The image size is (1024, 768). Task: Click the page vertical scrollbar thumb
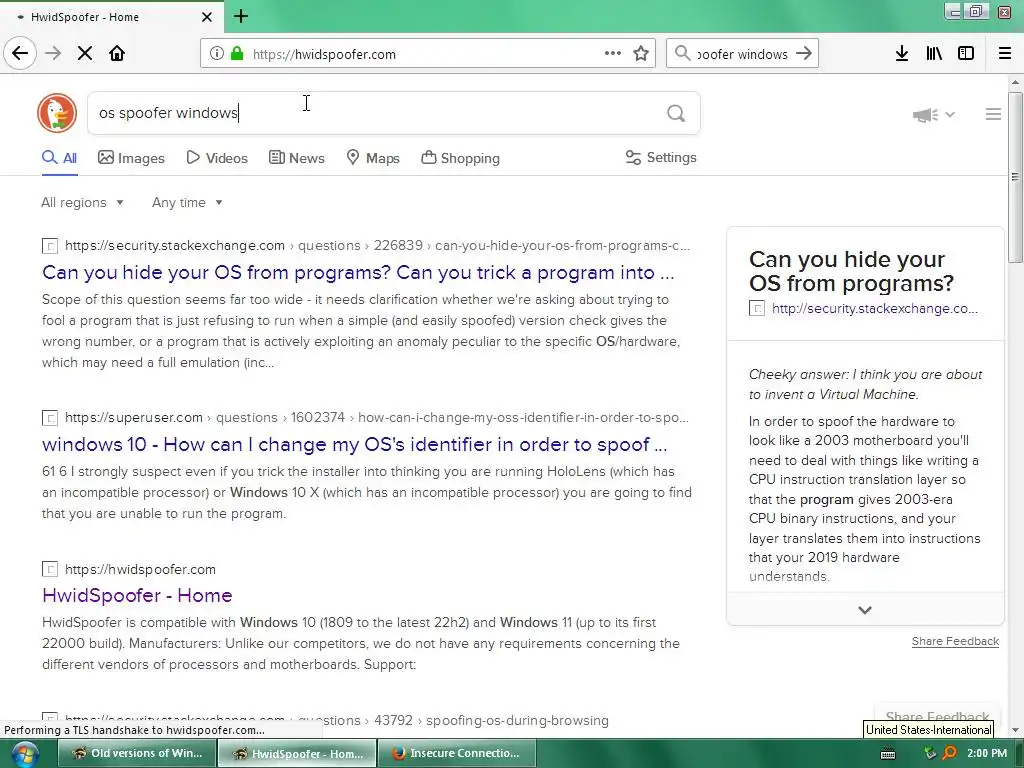point(1015,177)
